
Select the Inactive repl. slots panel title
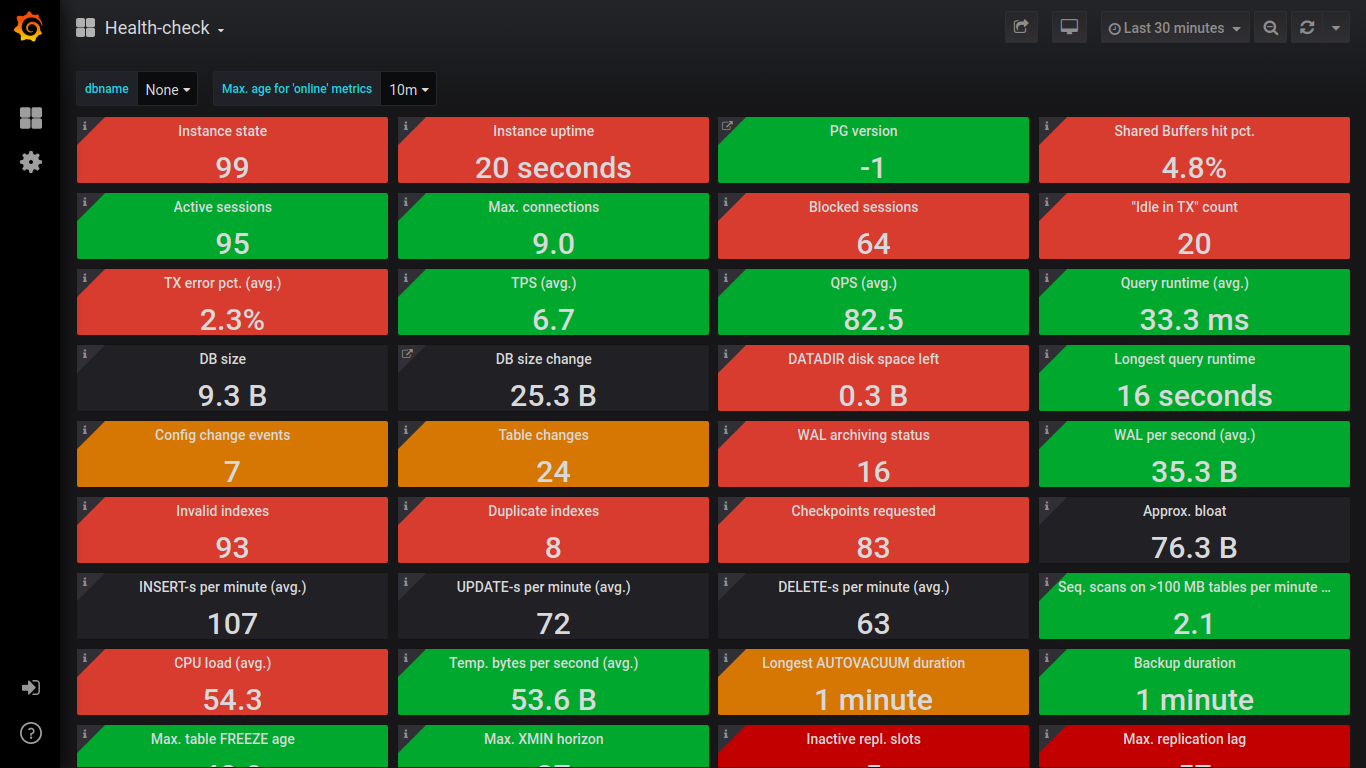(x=863, y=739)
